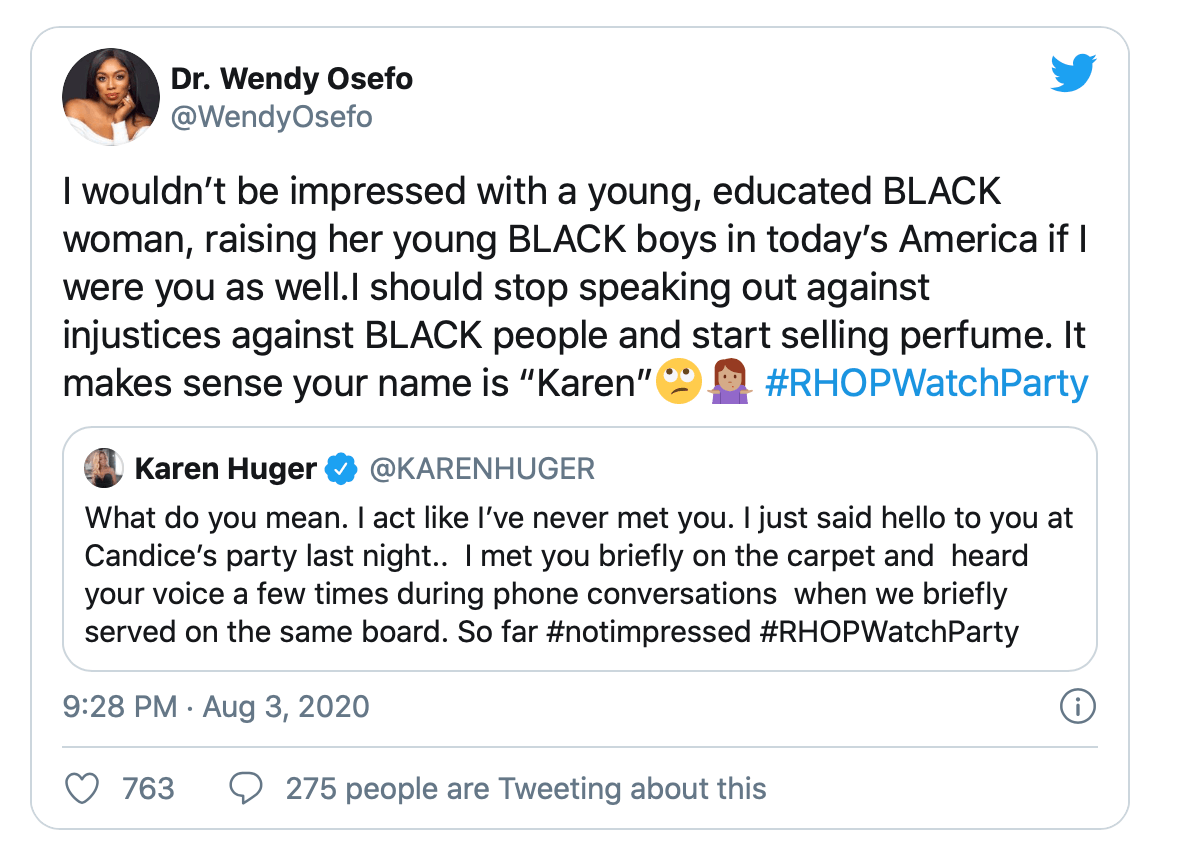Click the reply speech bubble icon

(x=245, y=789)
